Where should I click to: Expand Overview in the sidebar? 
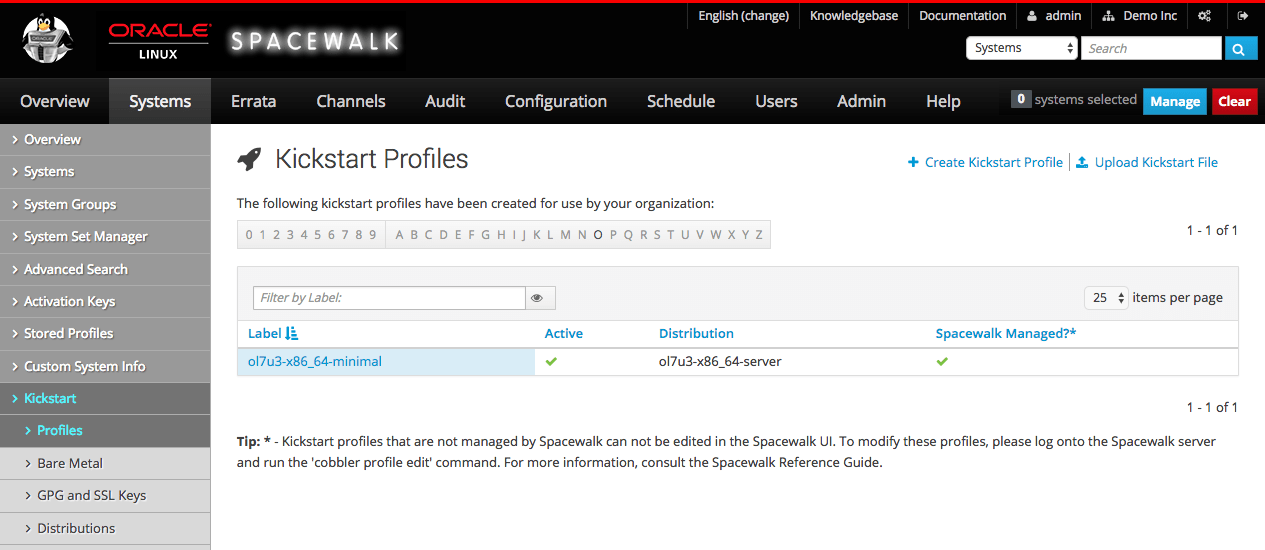point(105,140)
